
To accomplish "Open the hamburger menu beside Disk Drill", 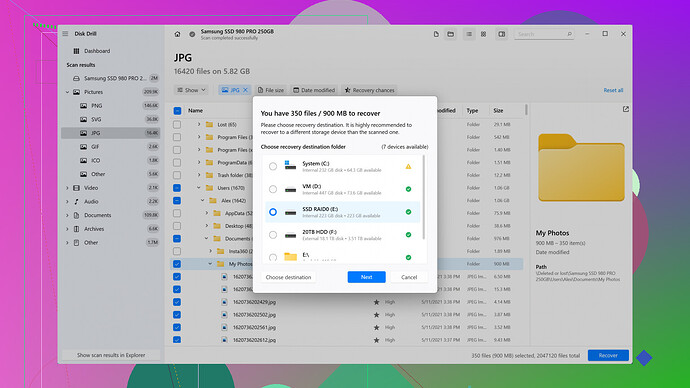I will pyautogui.click(x=65, y=33).
